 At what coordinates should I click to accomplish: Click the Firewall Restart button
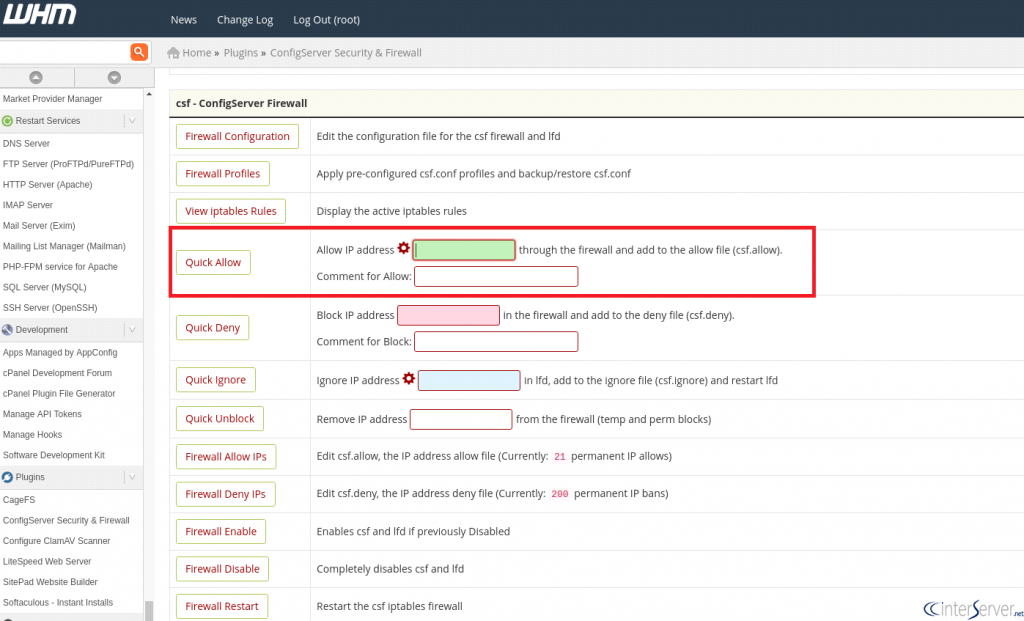point(222,606)
